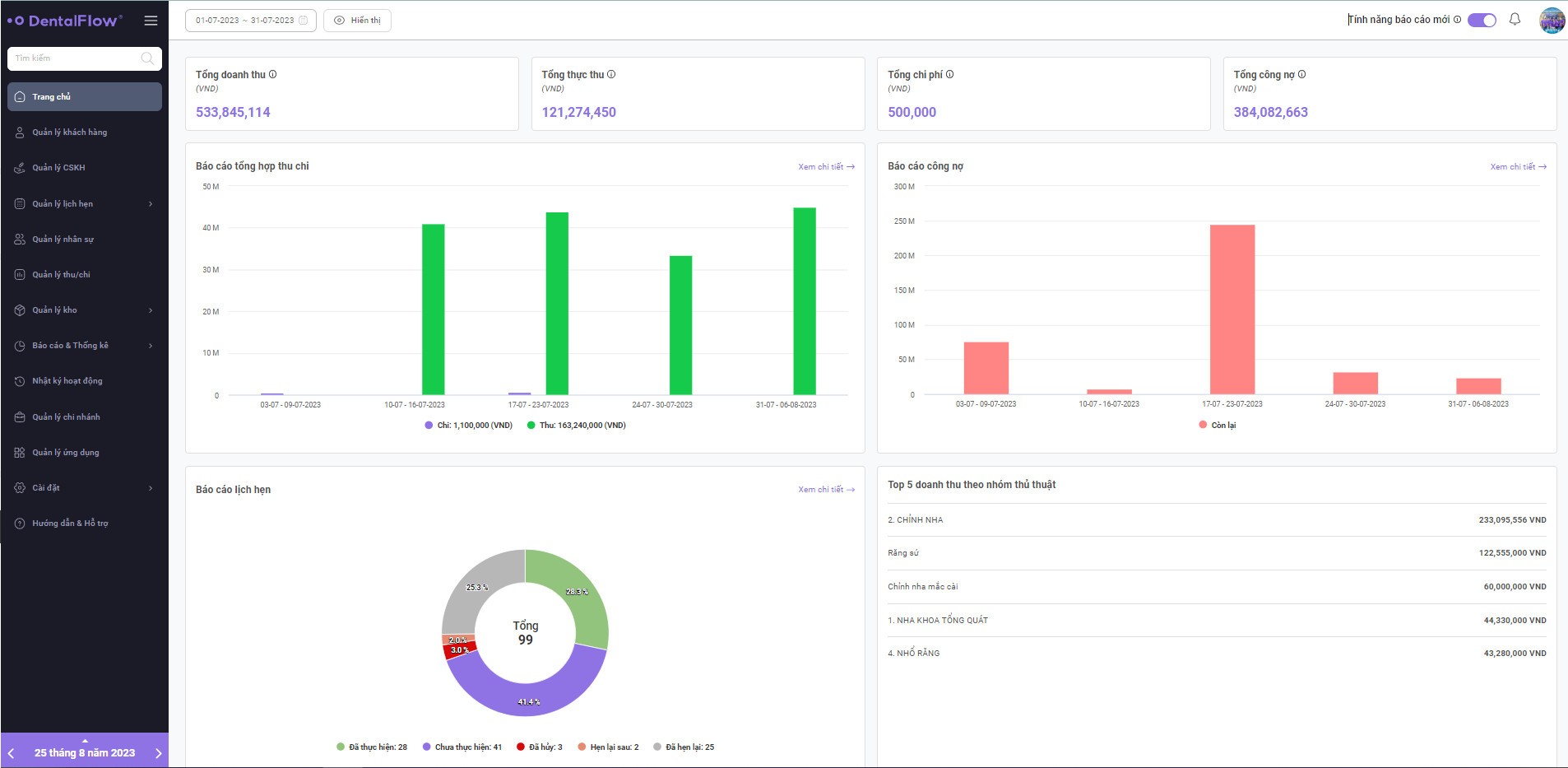Click the user profile avatar
Image resolution: width=1568 pixels, height=768 pixels.
1552,21
